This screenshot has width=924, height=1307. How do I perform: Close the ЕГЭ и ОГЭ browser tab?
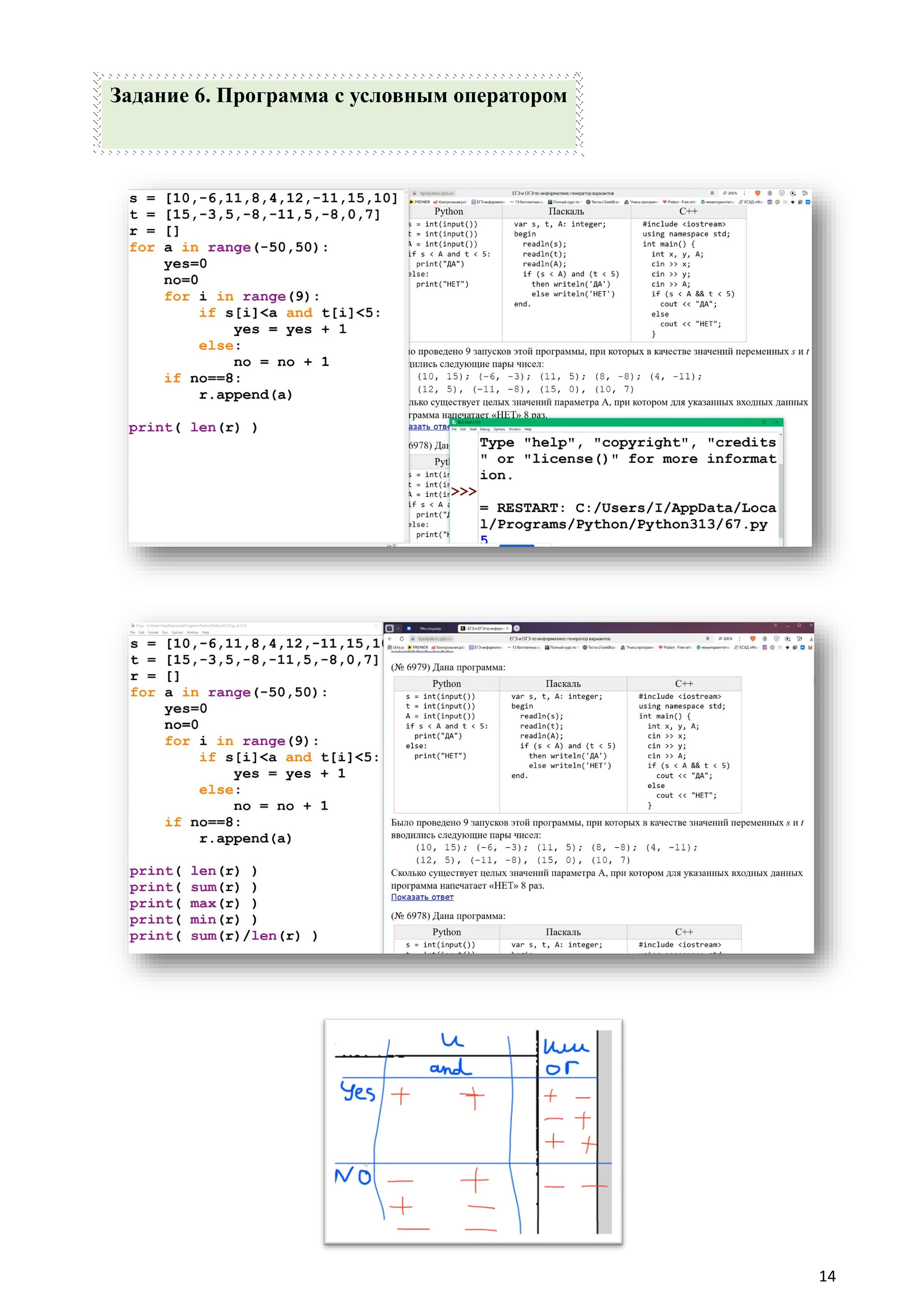(507, 628)
